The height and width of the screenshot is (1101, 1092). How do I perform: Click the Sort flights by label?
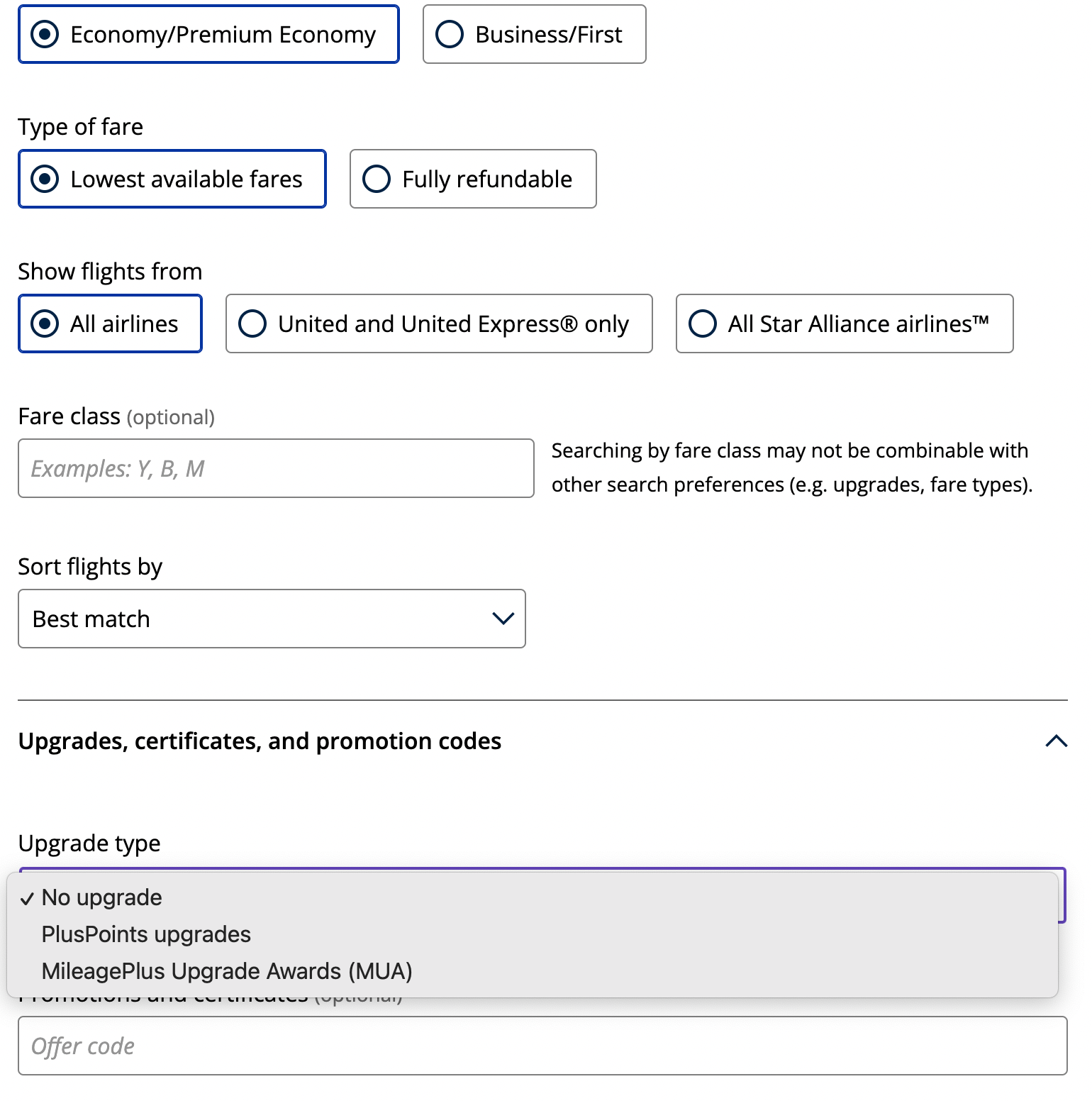(90, 567)
